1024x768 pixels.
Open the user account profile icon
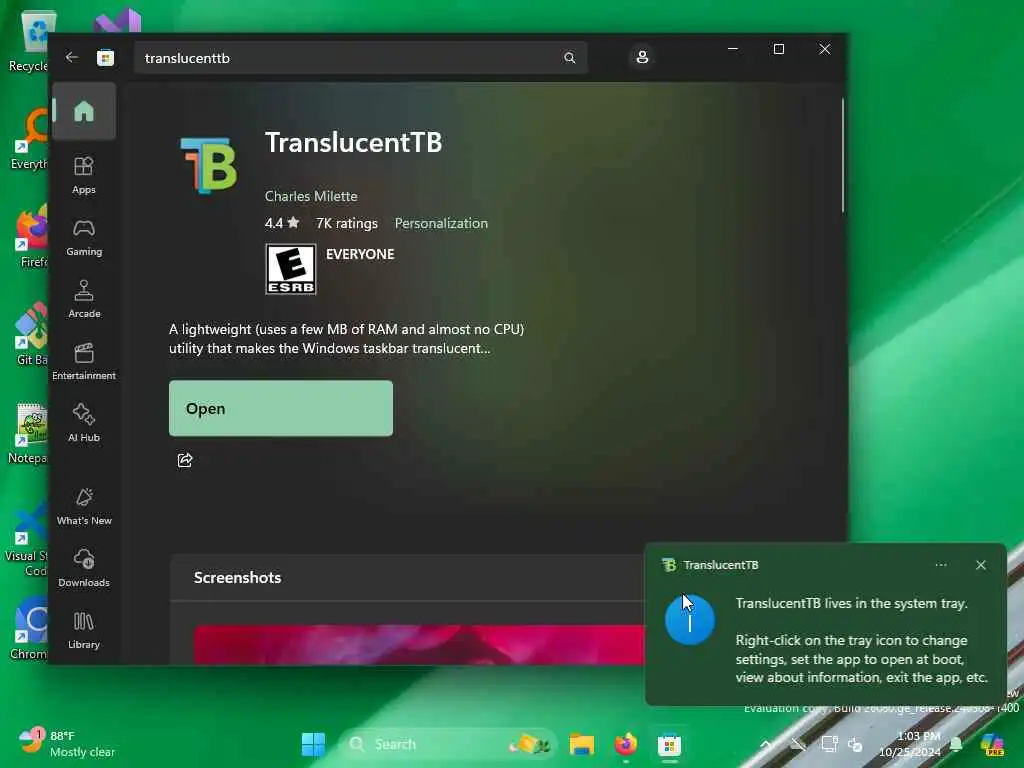click(642, 57)
